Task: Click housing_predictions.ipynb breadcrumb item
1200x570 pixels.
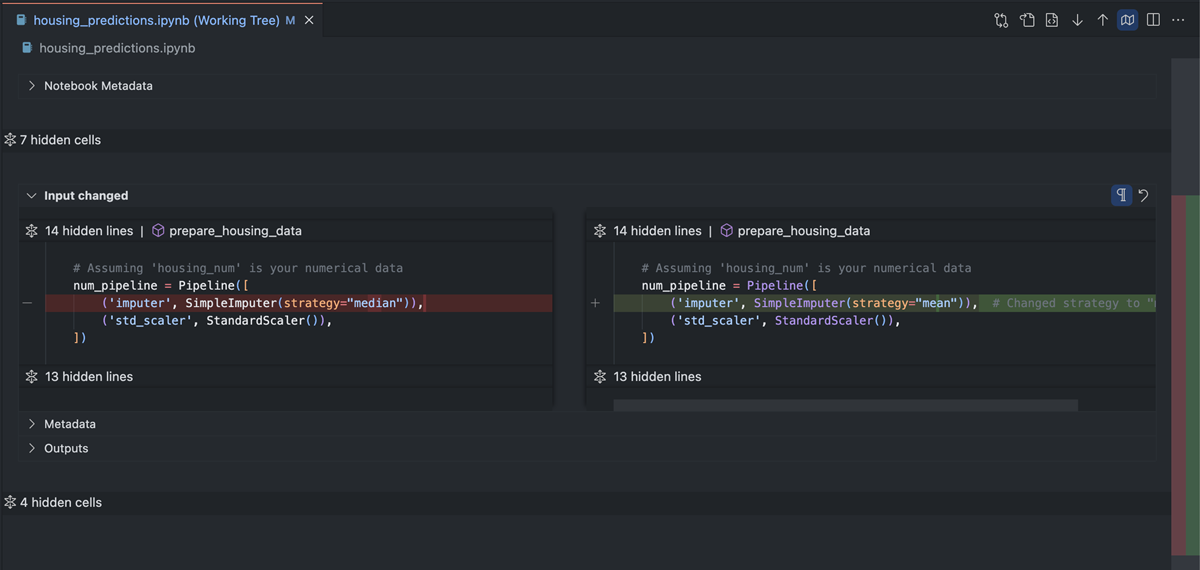Action: [x=116, y=48]
